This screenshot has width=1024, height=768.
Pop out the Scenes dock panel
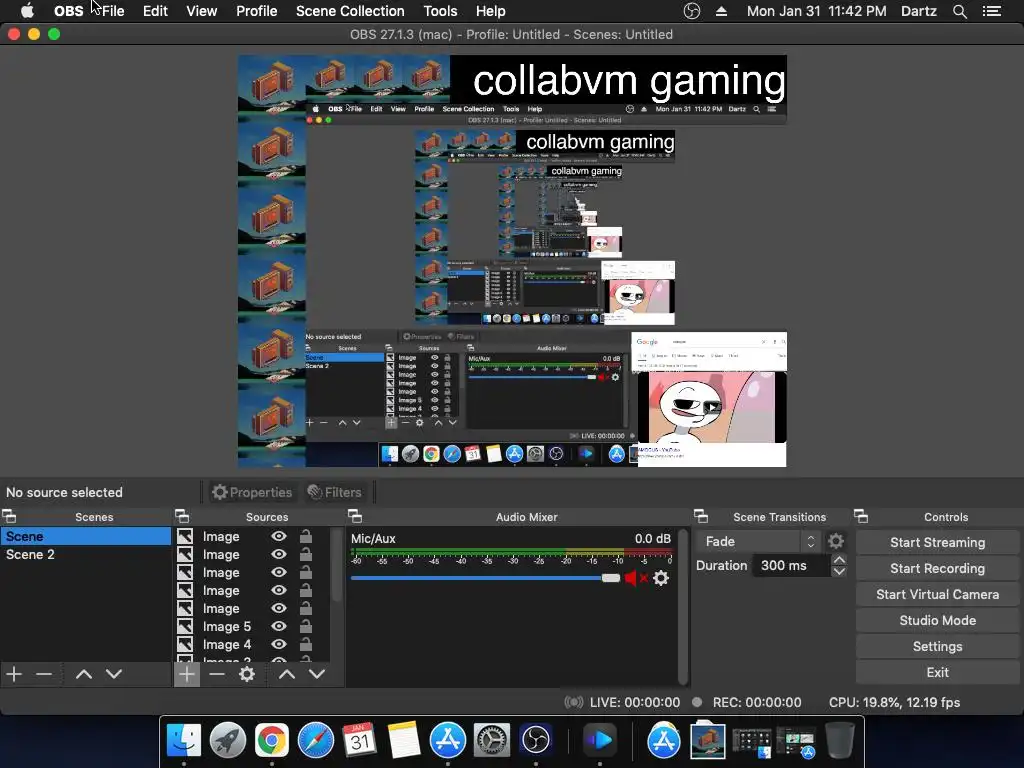(x=9, y=517)
